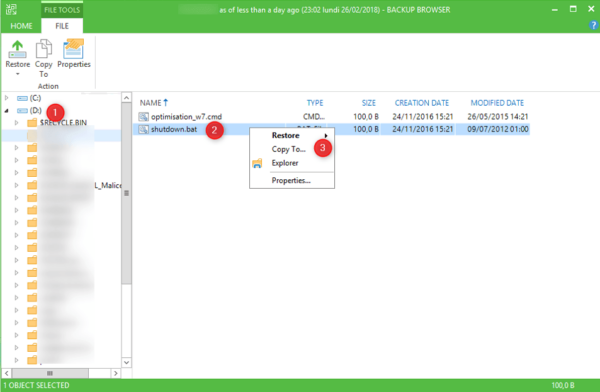
Task: Expand the $RECYCLE.BIN folder node
Action: (x=16, y=123)
